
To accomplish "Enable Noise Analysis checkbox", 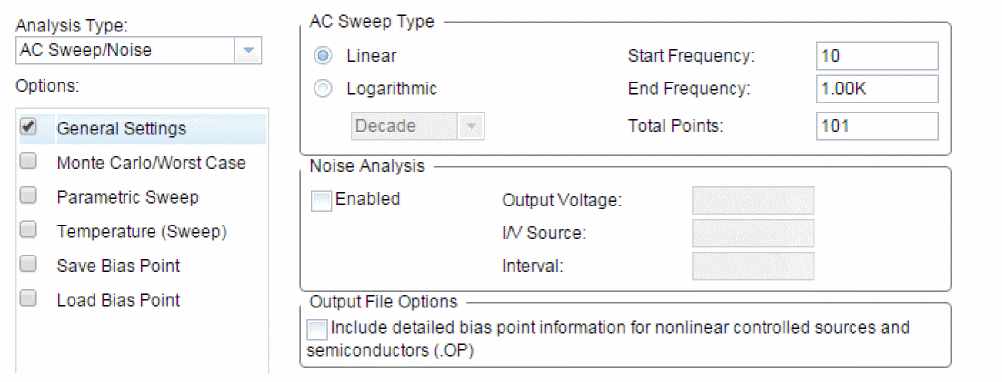I will pos(321,201).
